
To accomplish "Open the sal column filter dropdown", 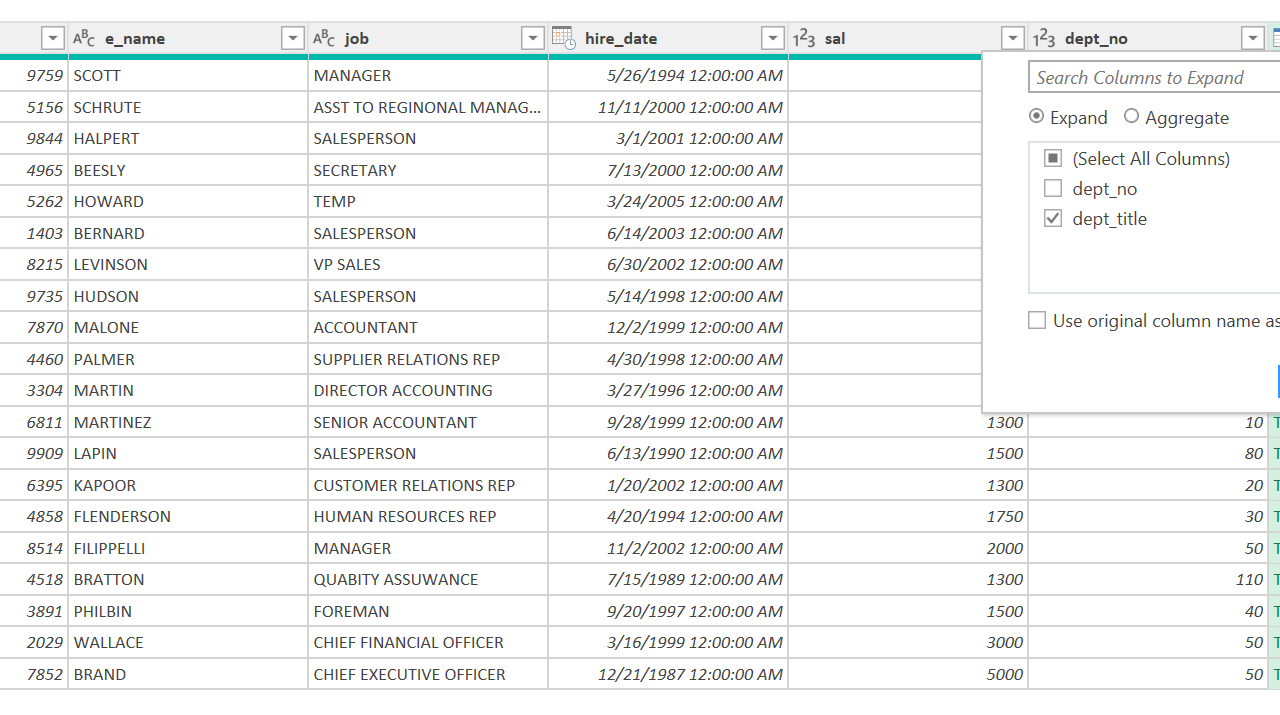I will [1013, 39].
